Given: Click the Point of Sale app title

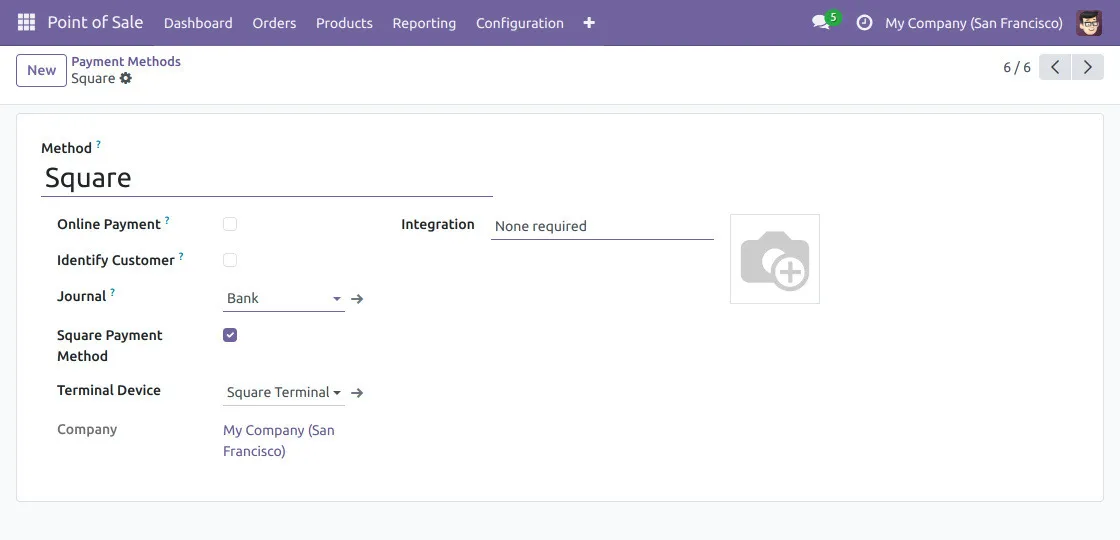Looking at the screenshot, I should tap(95, 22).
